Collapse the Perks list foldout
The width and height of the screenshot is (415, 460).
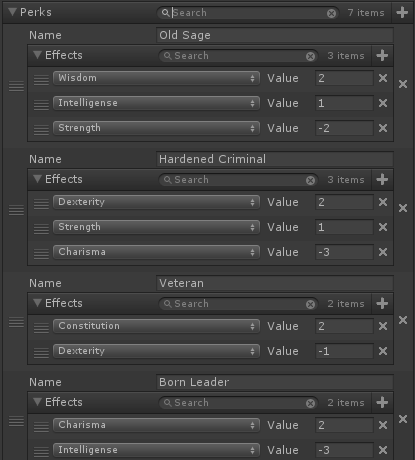pyautogui.click(x=13, y=12)
